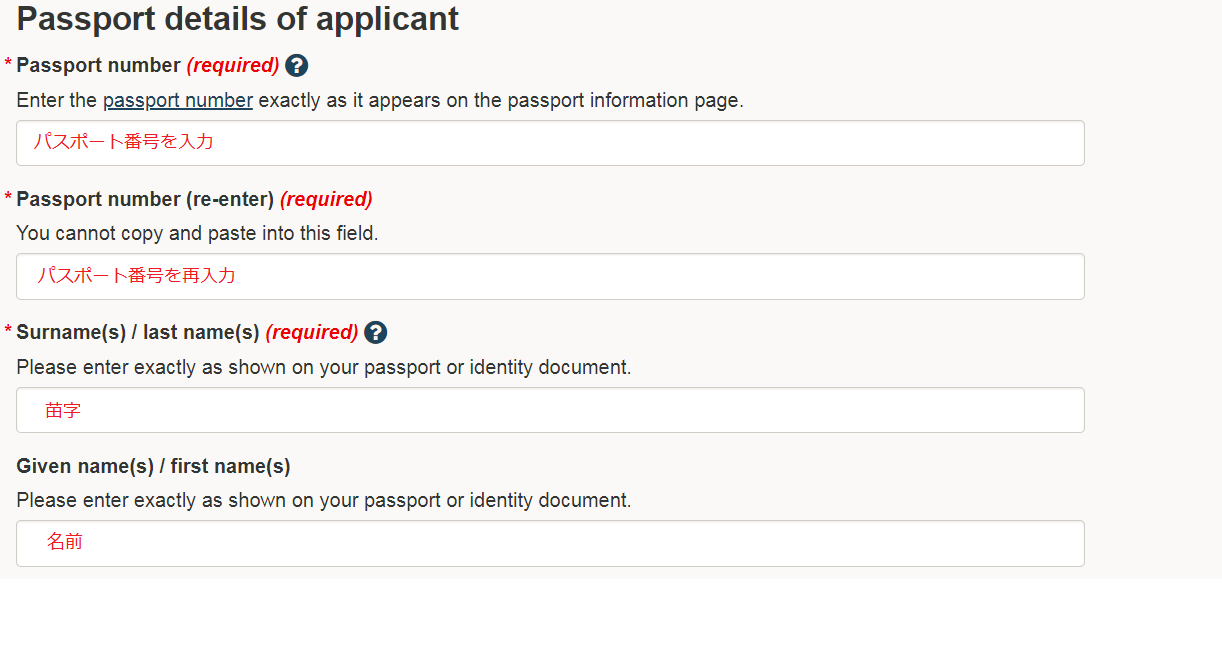Focus the Passport number re-enter input field

coord(550,276)
